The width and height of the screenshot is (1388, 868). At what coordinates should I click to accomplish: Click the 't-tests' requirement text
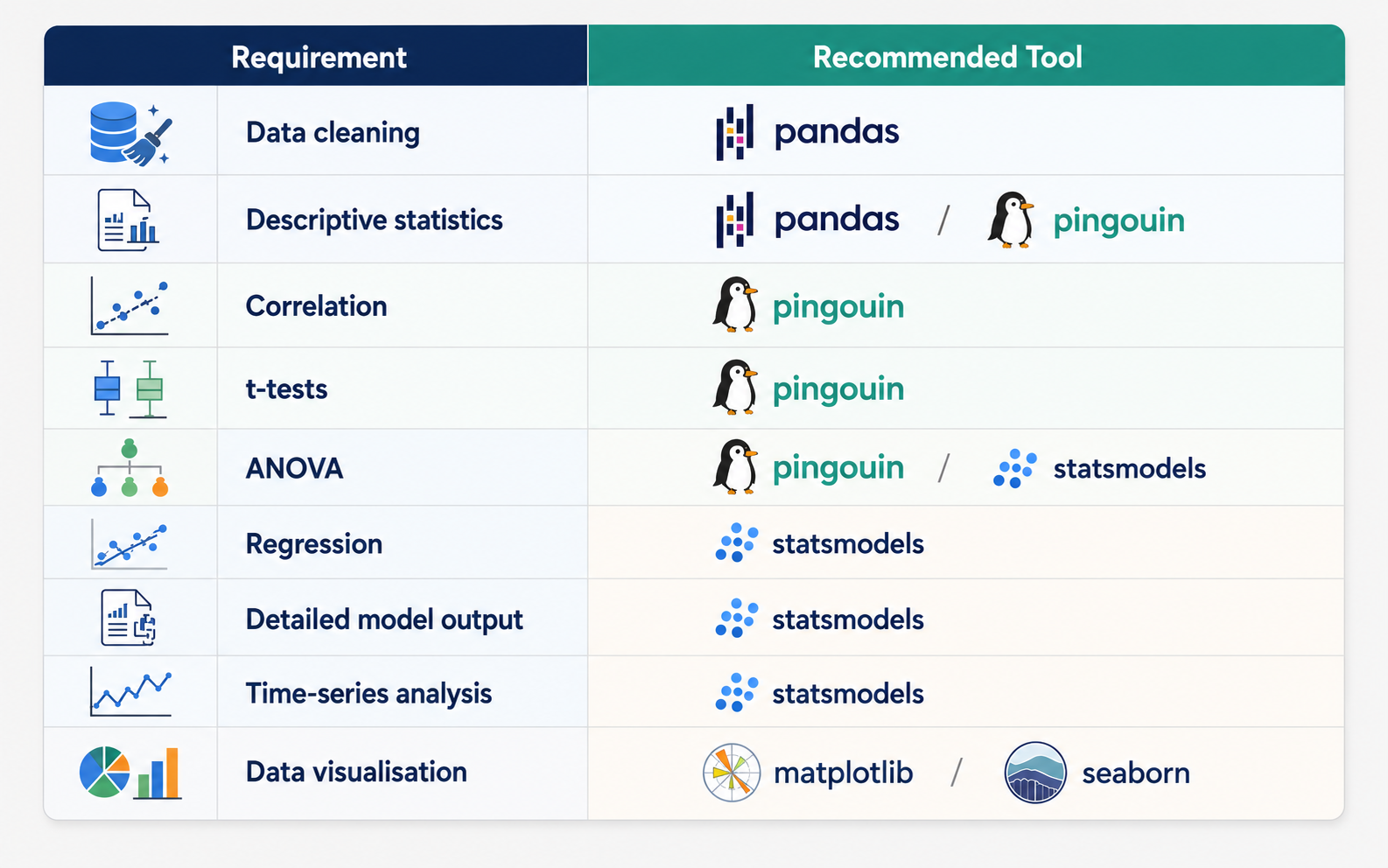click(x=286, y=388)
